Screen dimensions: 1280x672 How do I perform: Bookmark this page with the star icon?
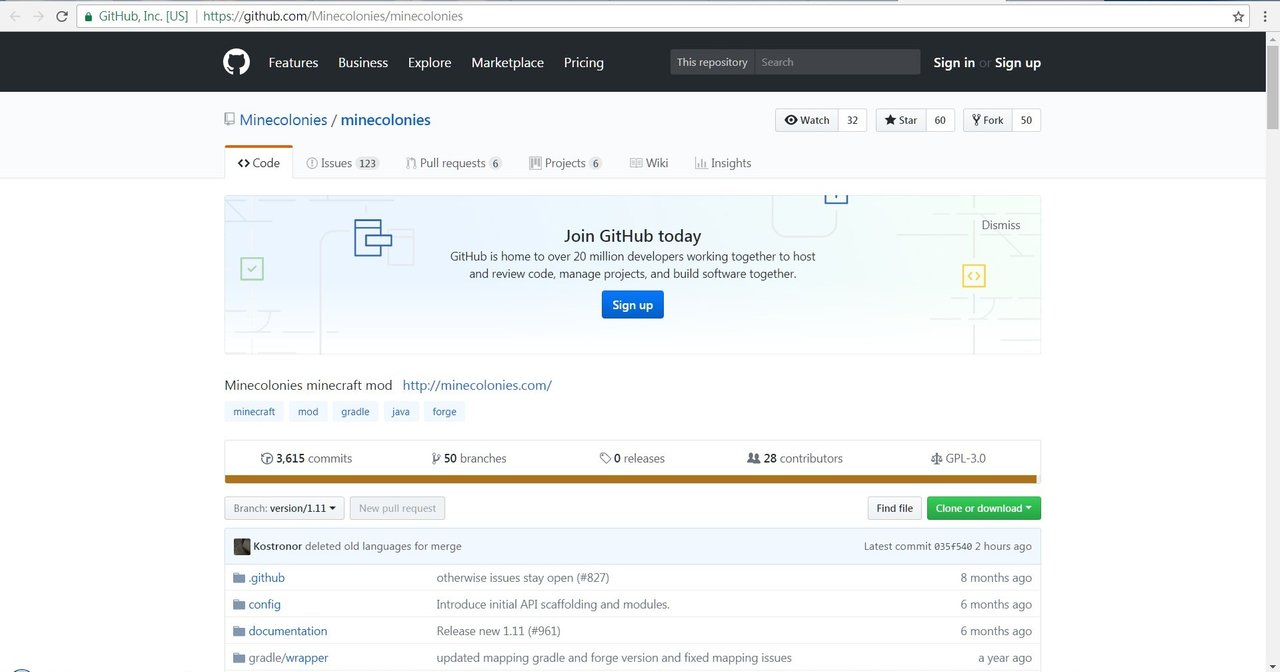1238,16
